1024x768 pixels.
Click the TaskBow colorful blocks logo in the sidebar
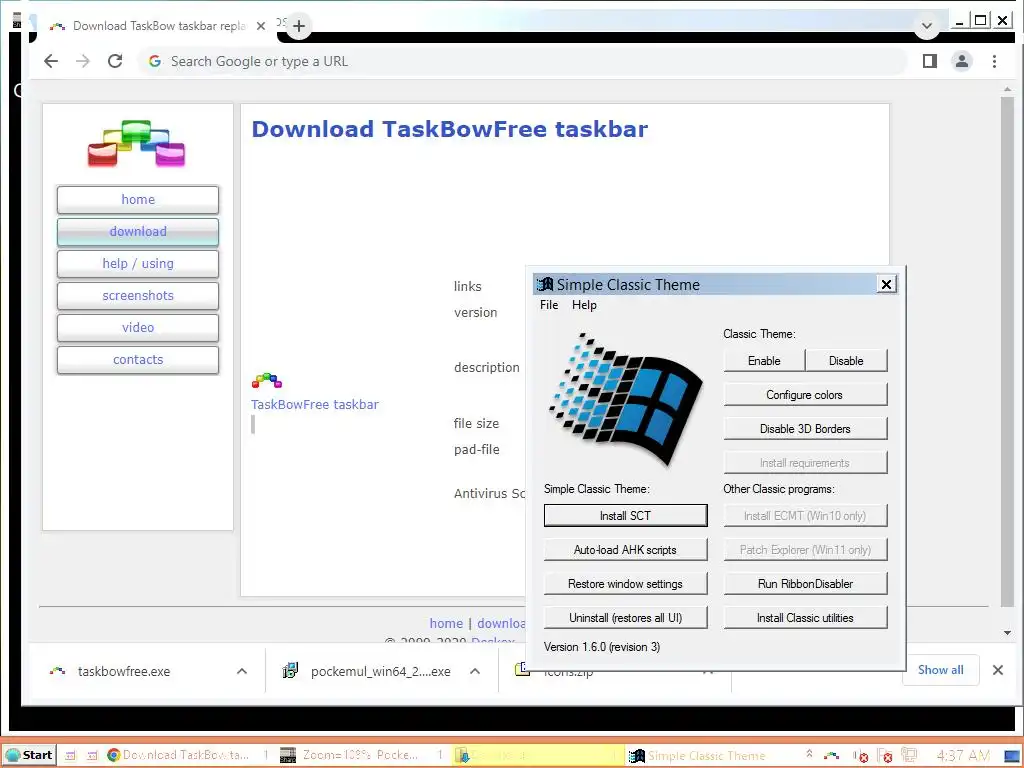coord(136,143)
